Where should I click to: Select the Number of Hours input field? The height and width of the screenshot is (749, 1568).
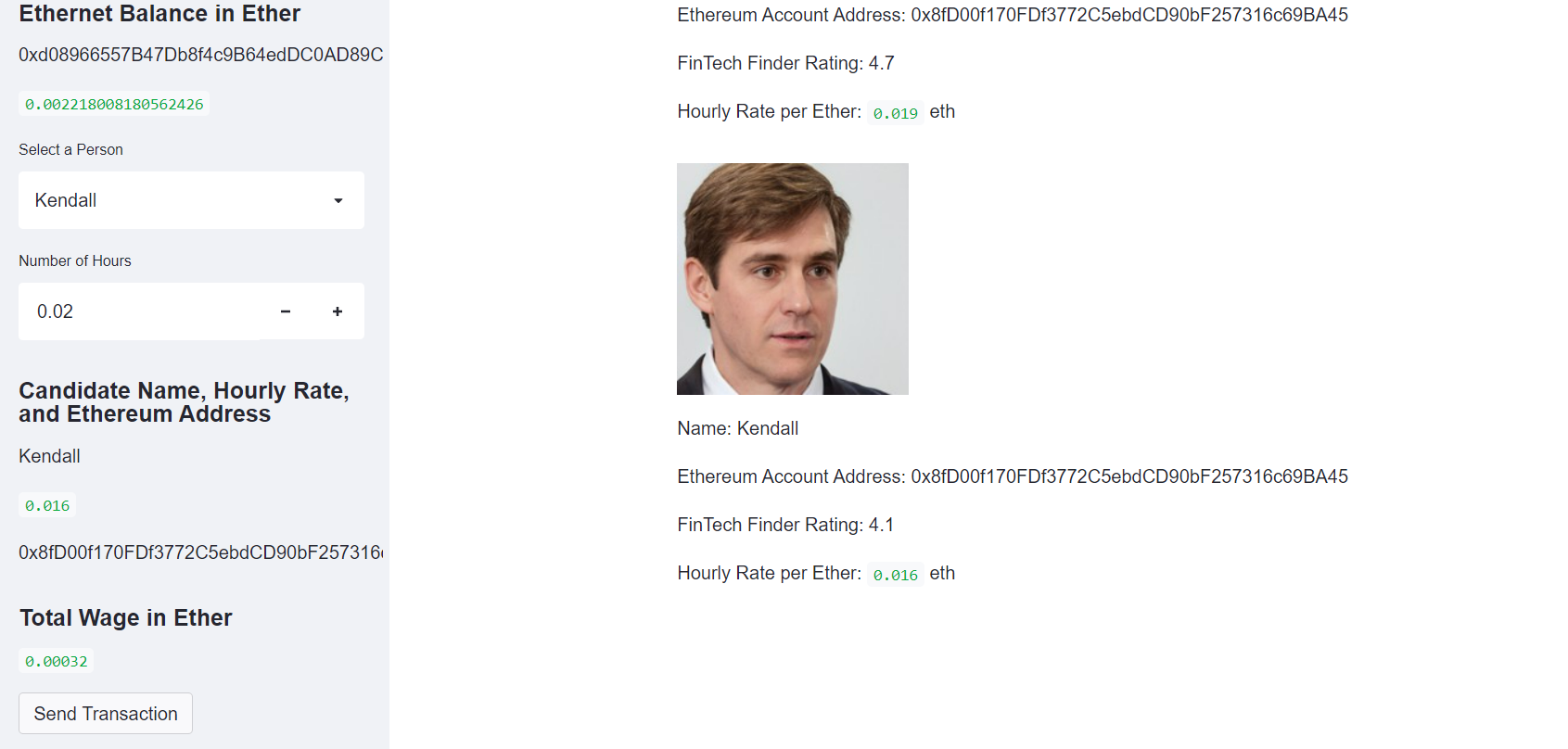(139, 311)
